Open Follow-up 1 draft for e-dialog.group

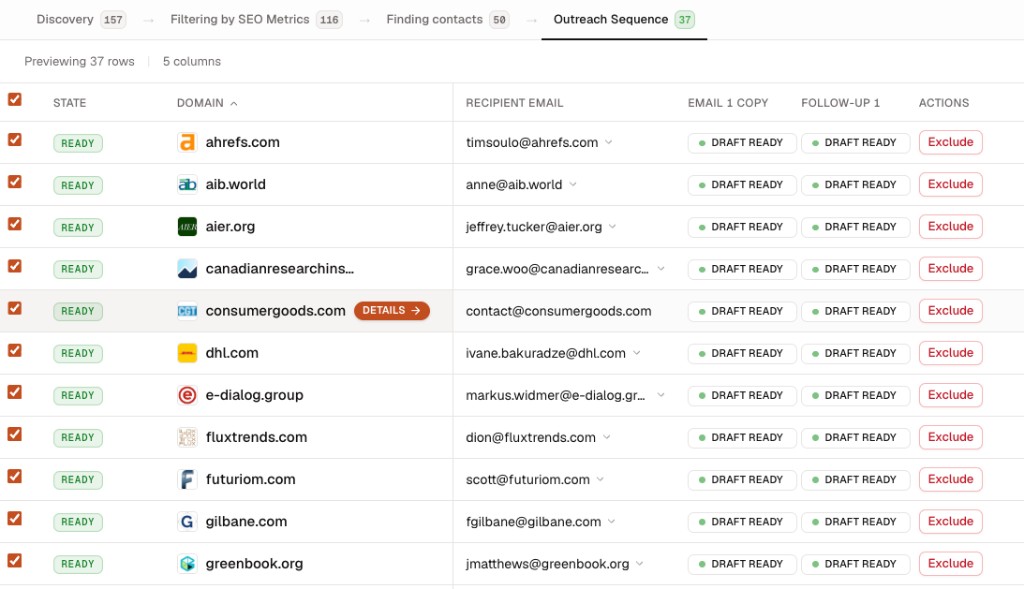(x=856, y=396)
